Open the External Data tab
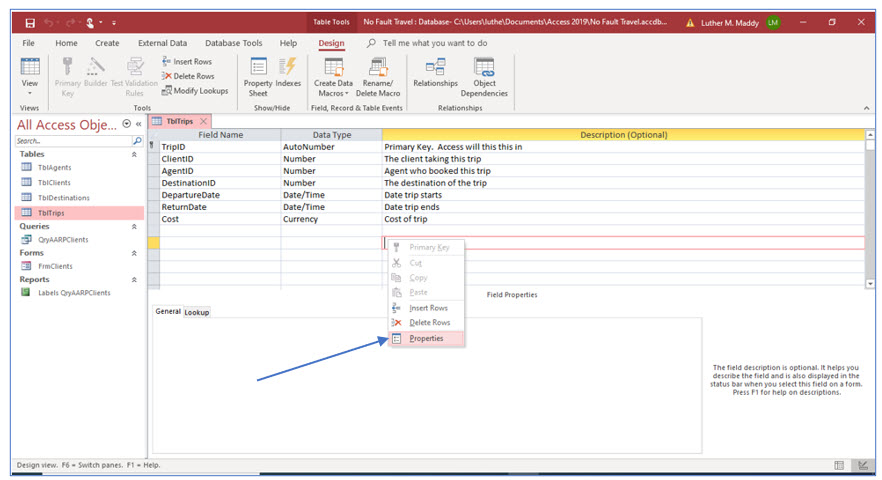This screenshot has width=882, height=480. click(x=163, y=43)
